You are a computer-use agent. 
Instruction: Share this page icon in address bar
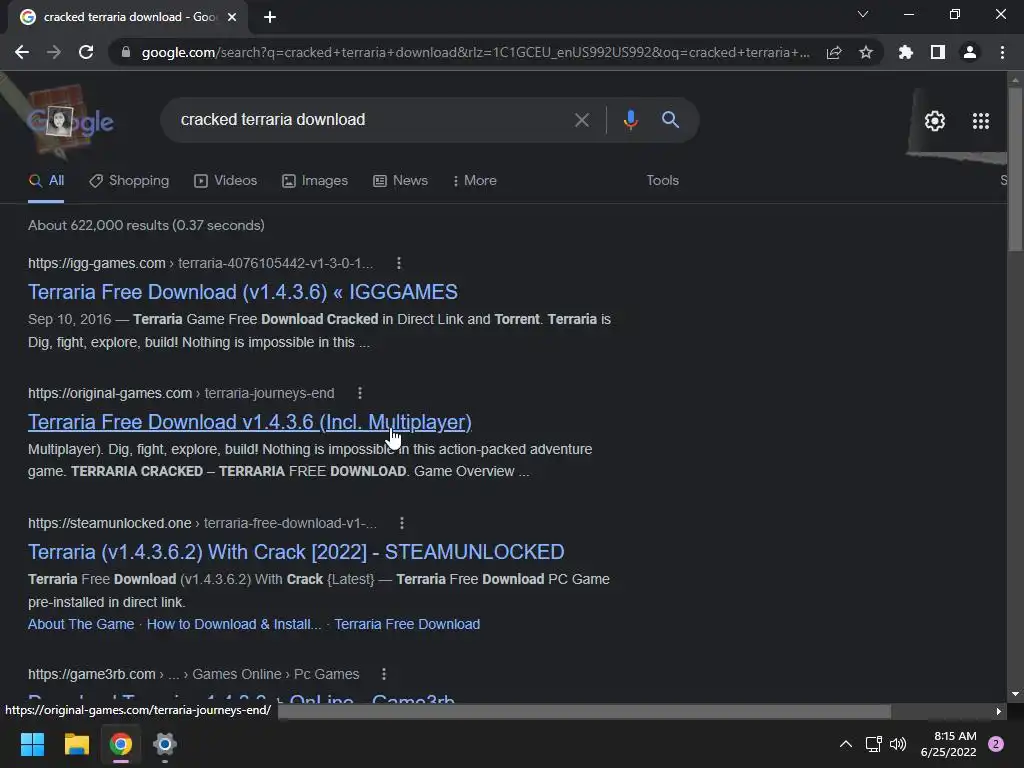coord(834,53)
